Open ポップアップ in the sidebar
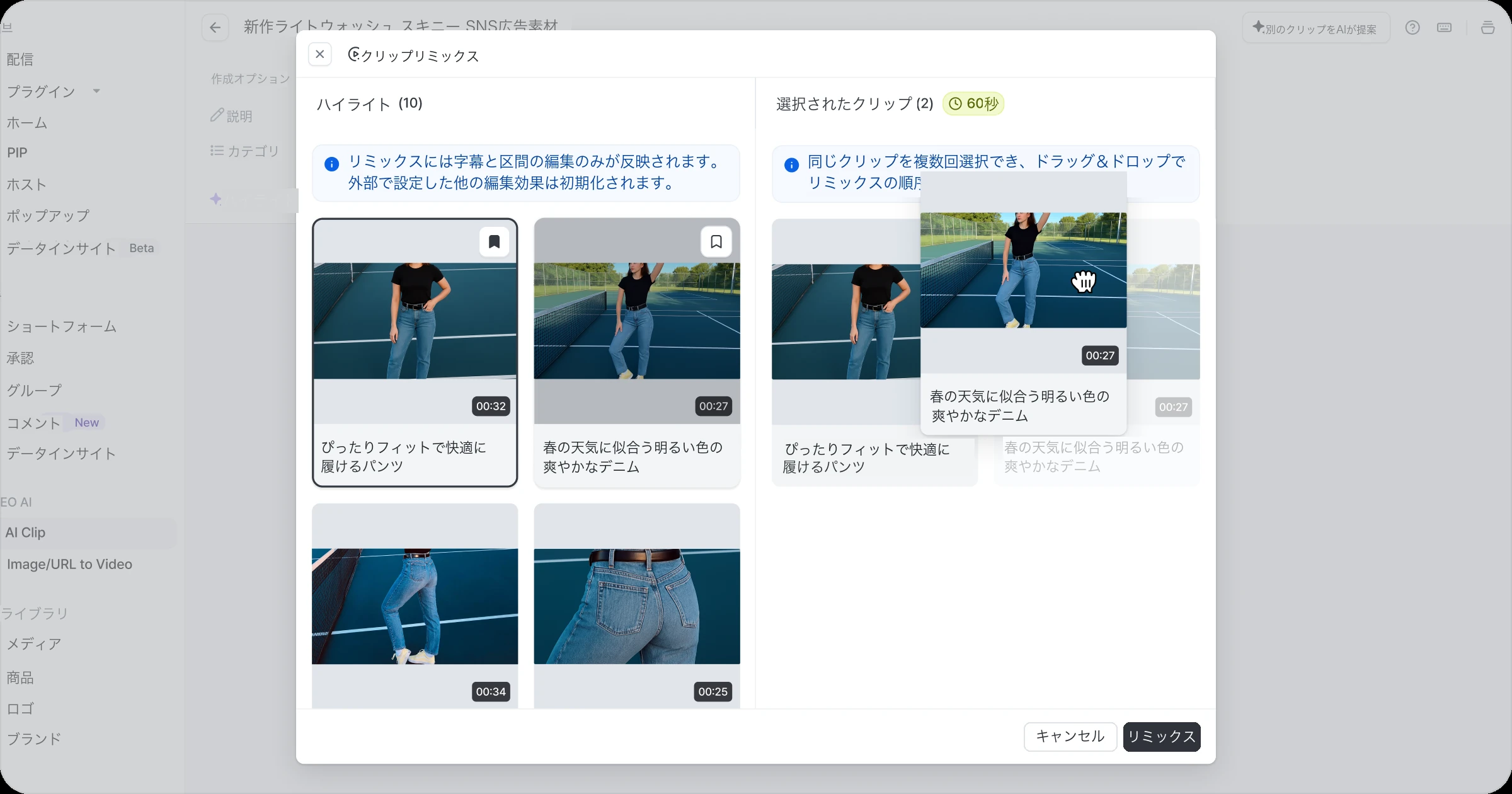The image size is (1512, 794). tap(49, 216)
